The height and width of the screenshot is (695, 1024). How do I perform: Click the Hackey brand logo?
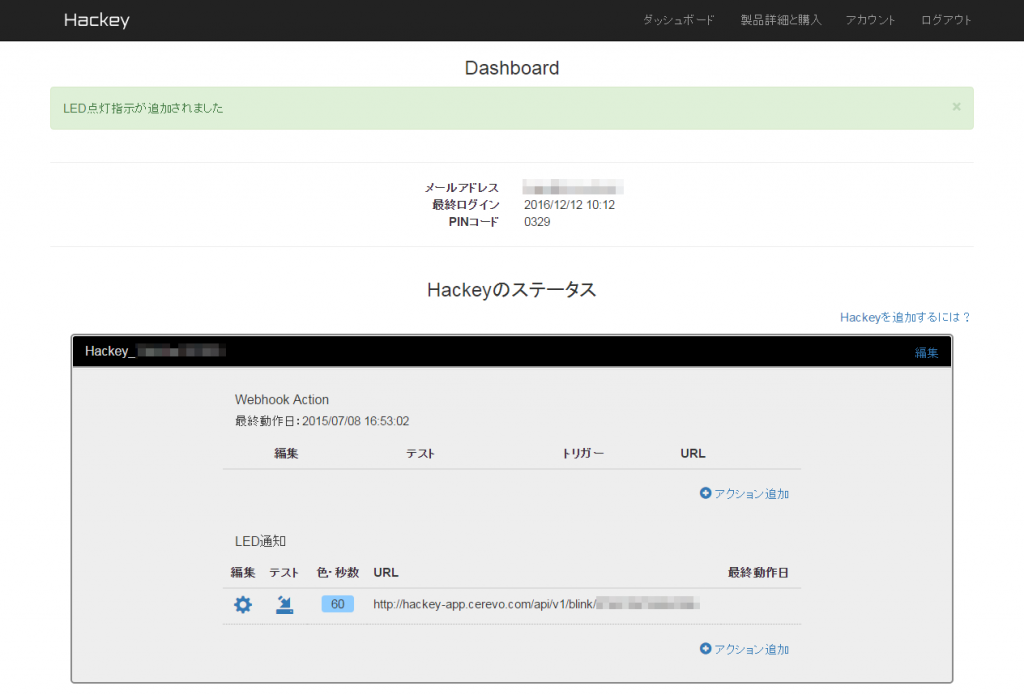point(96,20)
